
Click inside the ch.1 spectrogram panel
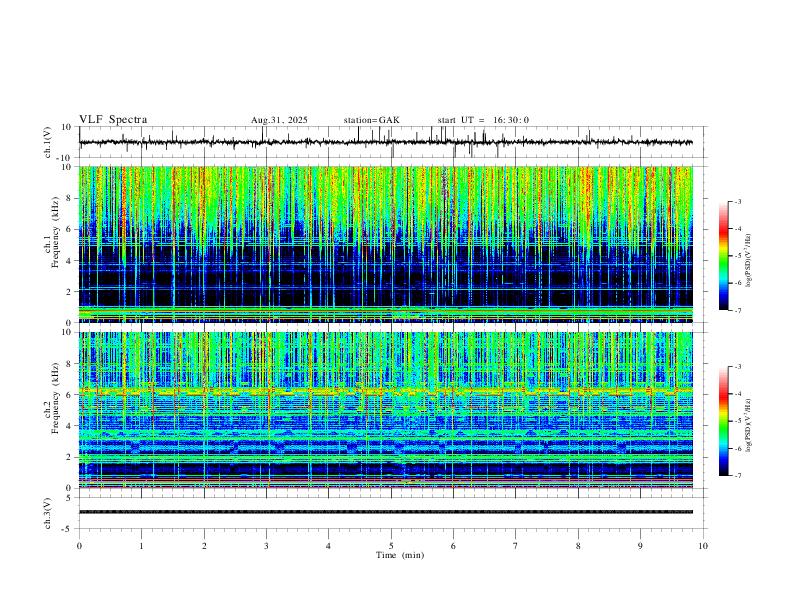tap(386, 244)
